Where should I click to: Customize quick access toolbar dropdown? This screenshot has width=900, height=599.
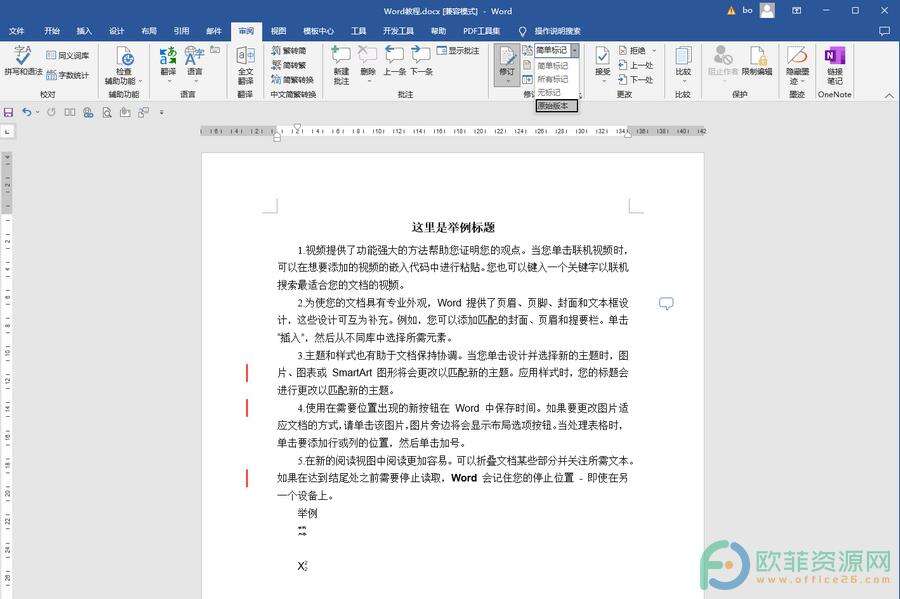(x=162, y=112)
